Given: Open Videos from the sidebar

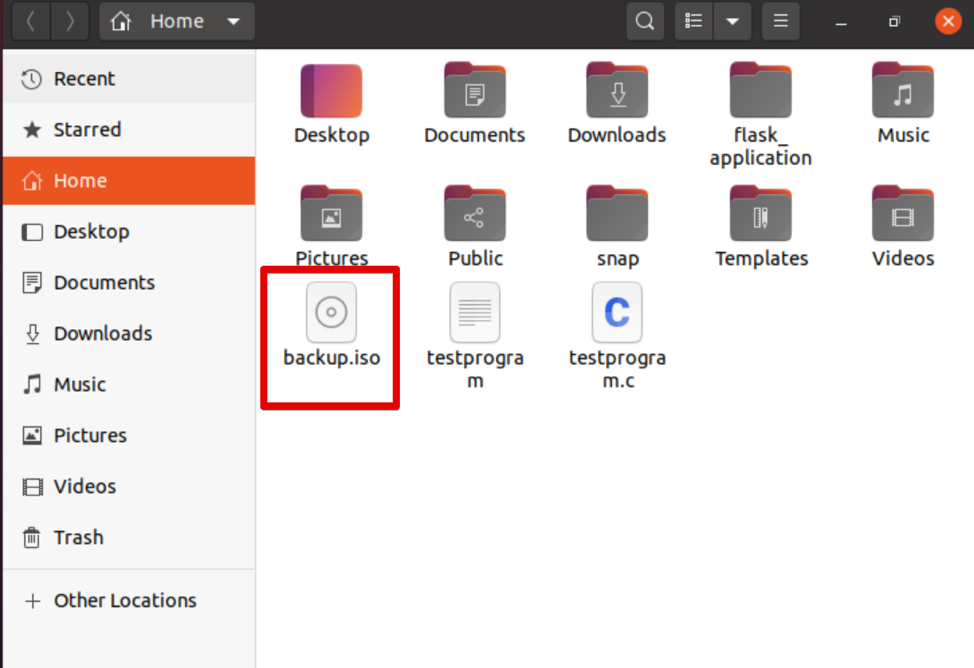Looking at the screenshot, I should [x=129, y=487].
